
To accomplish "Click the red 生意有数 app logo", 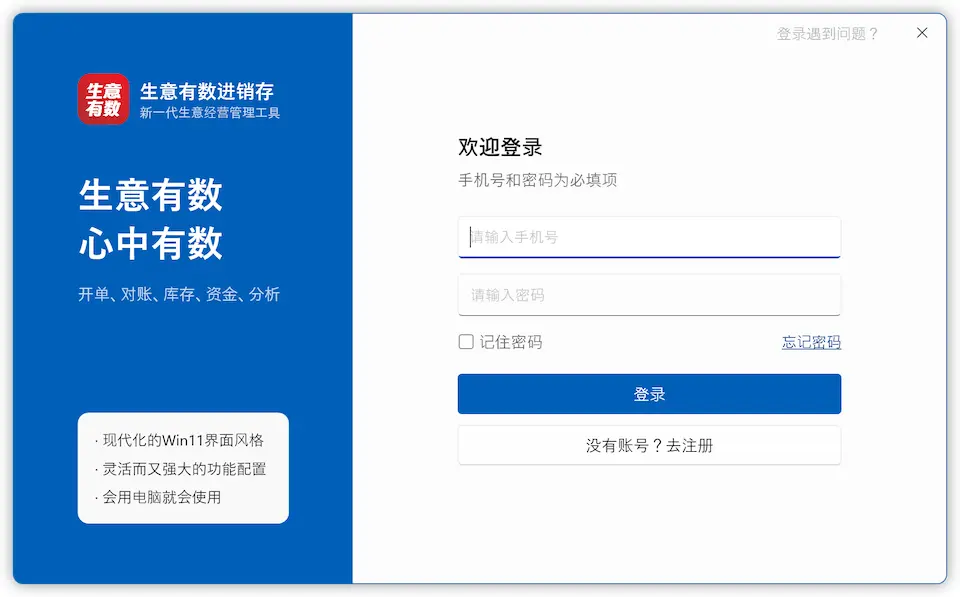I will click(103, 99).
